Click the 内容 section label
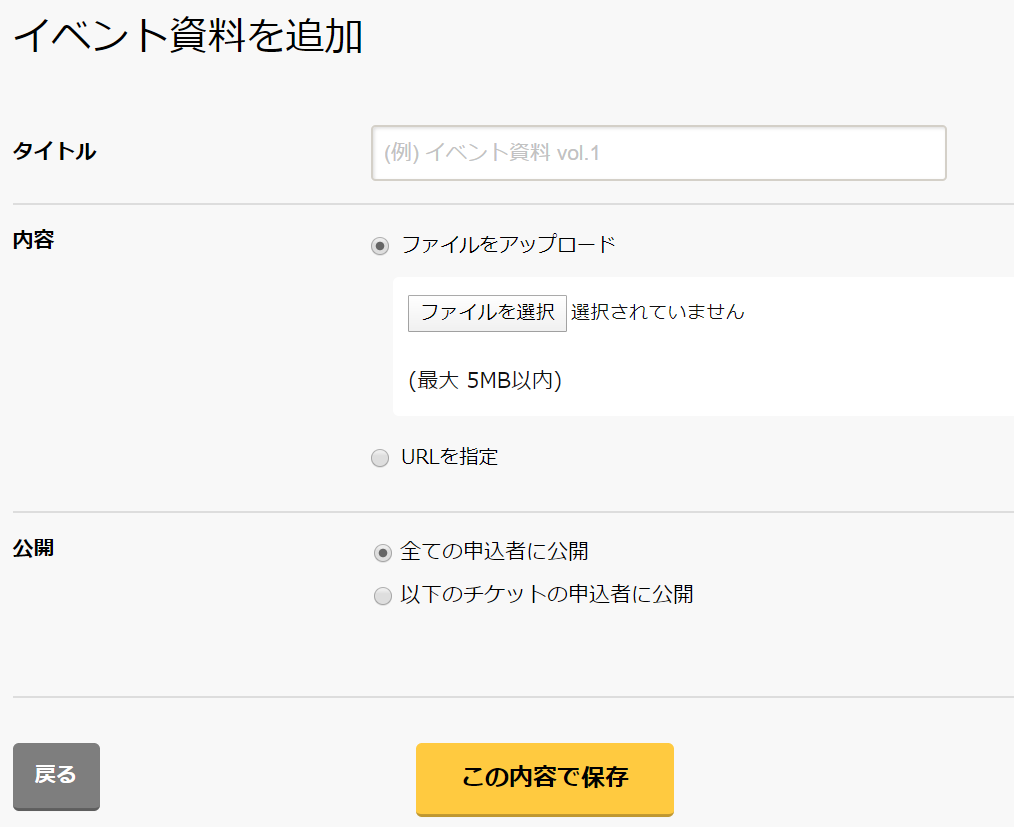 click(x=34, y=240)
